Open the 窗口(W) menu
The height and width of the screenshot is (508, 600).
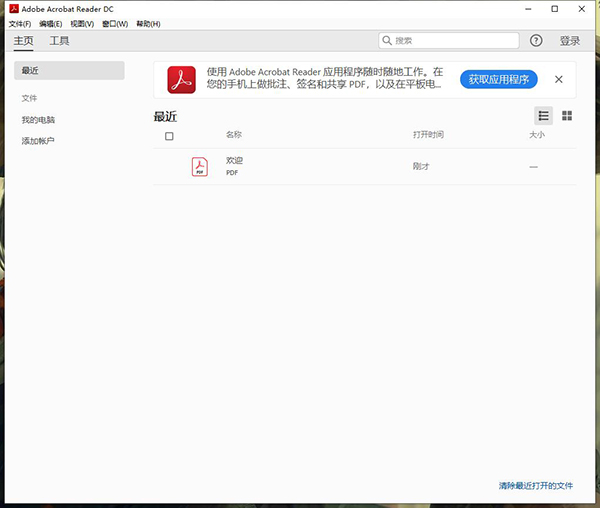[115, 23]
